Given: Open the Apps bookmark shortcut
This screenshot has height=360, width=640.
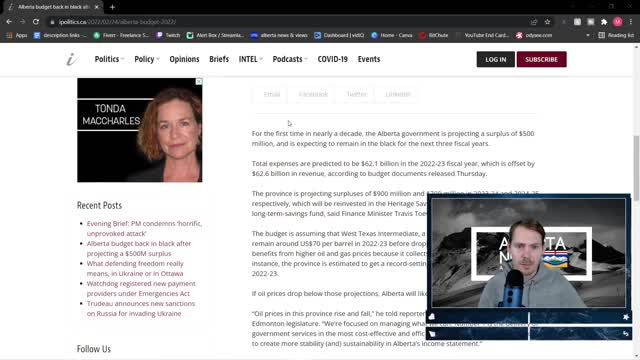Looking at the screenshot, I should [x=17, y=36].
